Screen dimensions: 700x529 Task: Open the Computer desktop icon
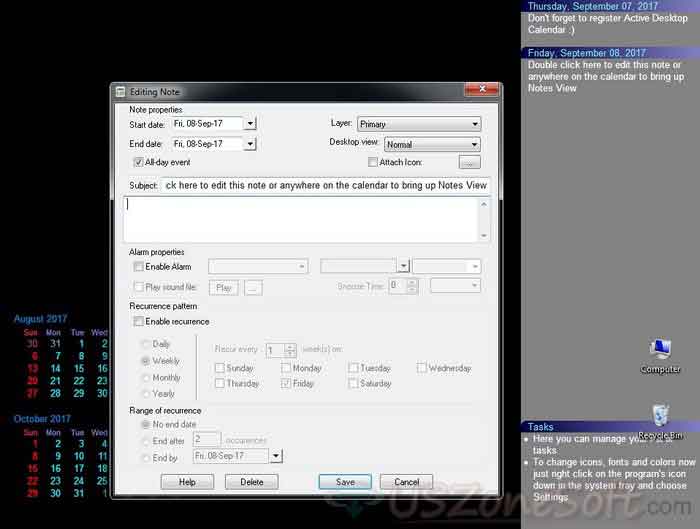(660, 355)
